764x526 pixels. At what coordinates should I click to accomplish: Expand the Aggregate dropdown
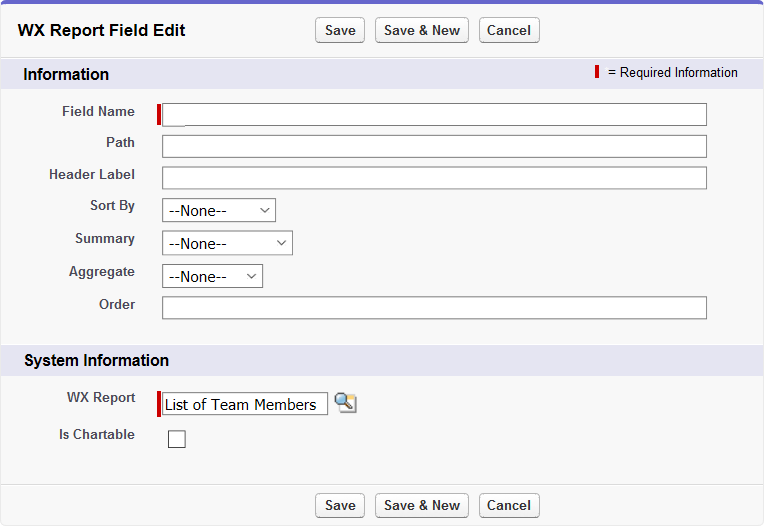pyautogui.click(x=212, y=276)
